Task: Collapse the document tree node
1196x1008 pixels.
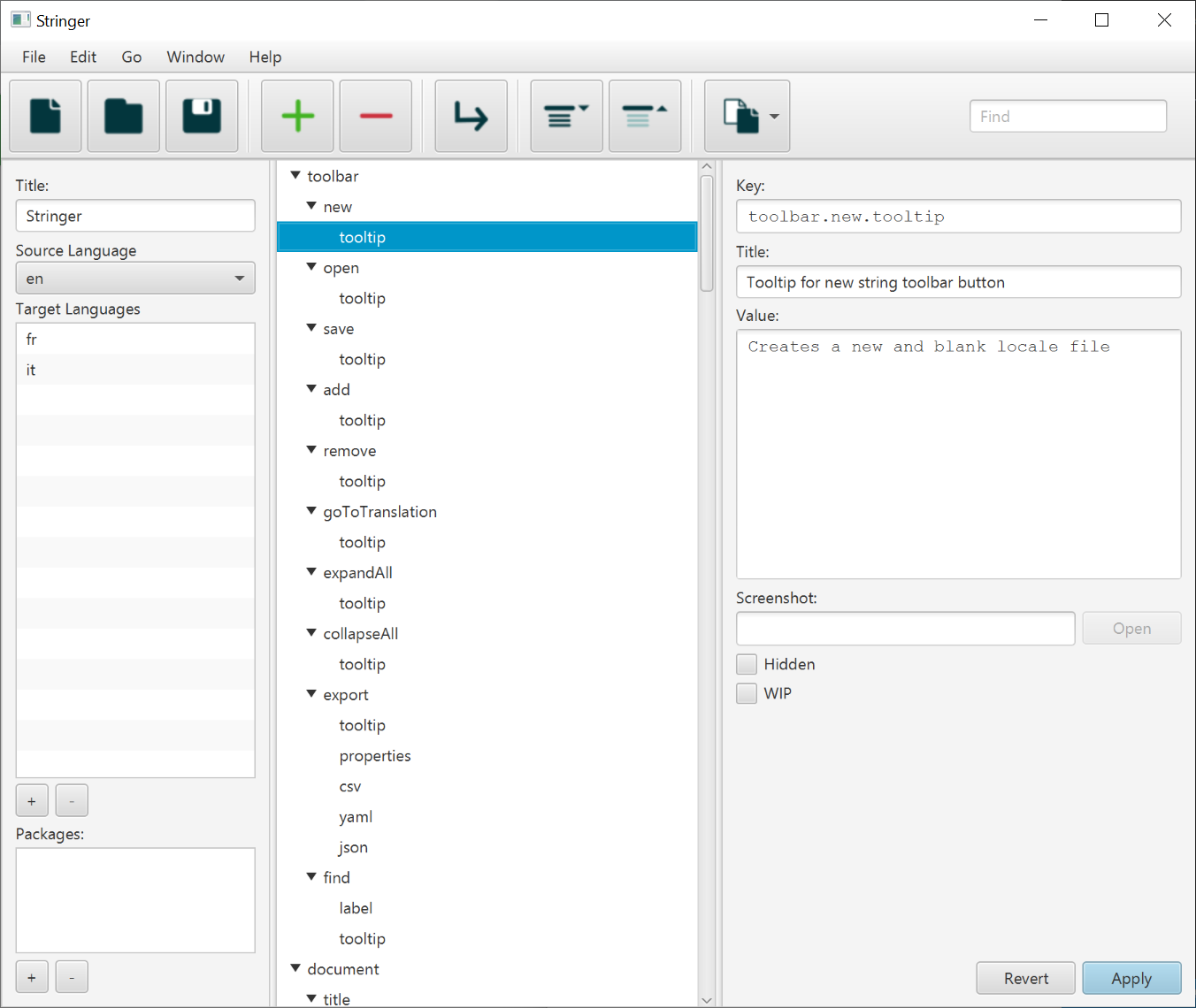Action: [x=295, y=968]
